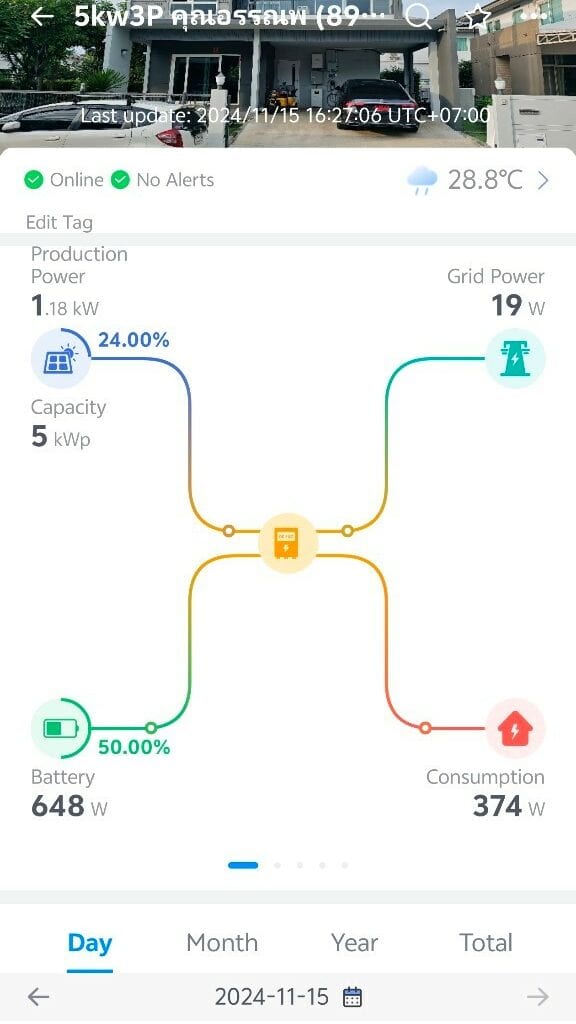Tap the grid power tower icon
This screenshot has height=1024, width=576.
(x=515, y=359)
